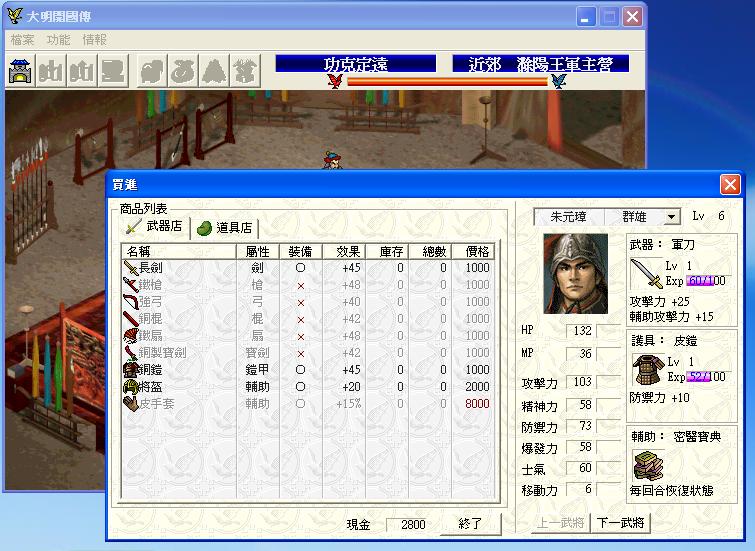Click the 終了 button
755x551 pixels.
tap(470, 524)
